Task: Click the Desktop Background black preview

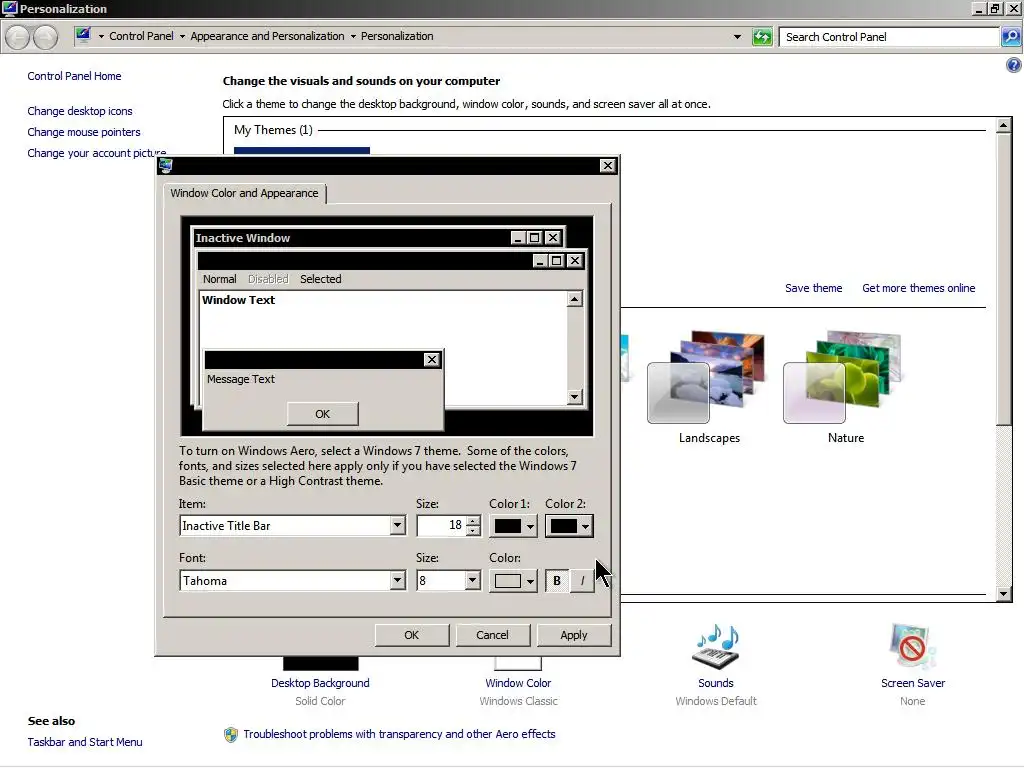Action: 321,664
